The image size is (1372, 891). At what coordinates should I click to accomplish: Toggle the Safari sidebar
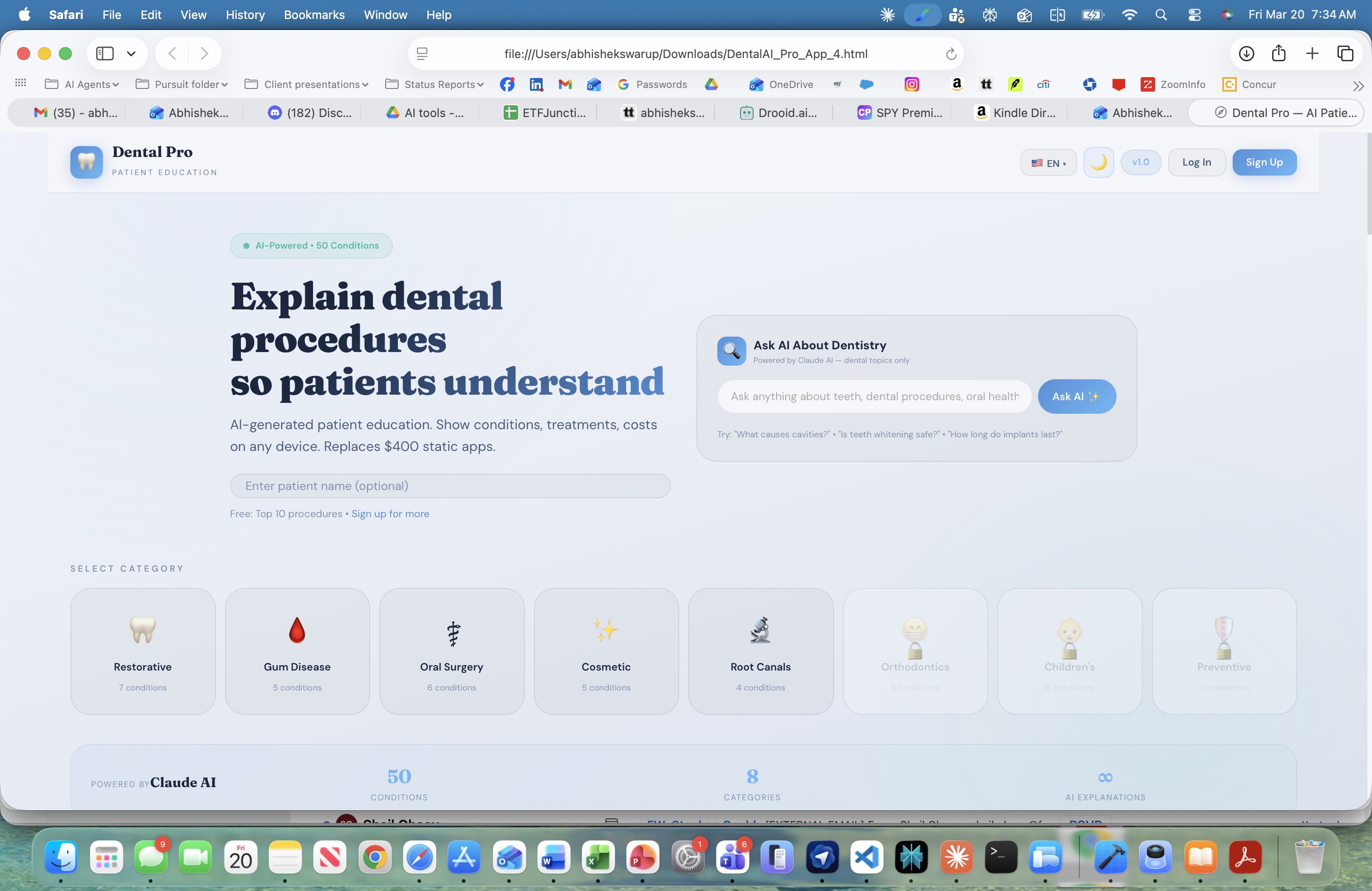point(104,54)
